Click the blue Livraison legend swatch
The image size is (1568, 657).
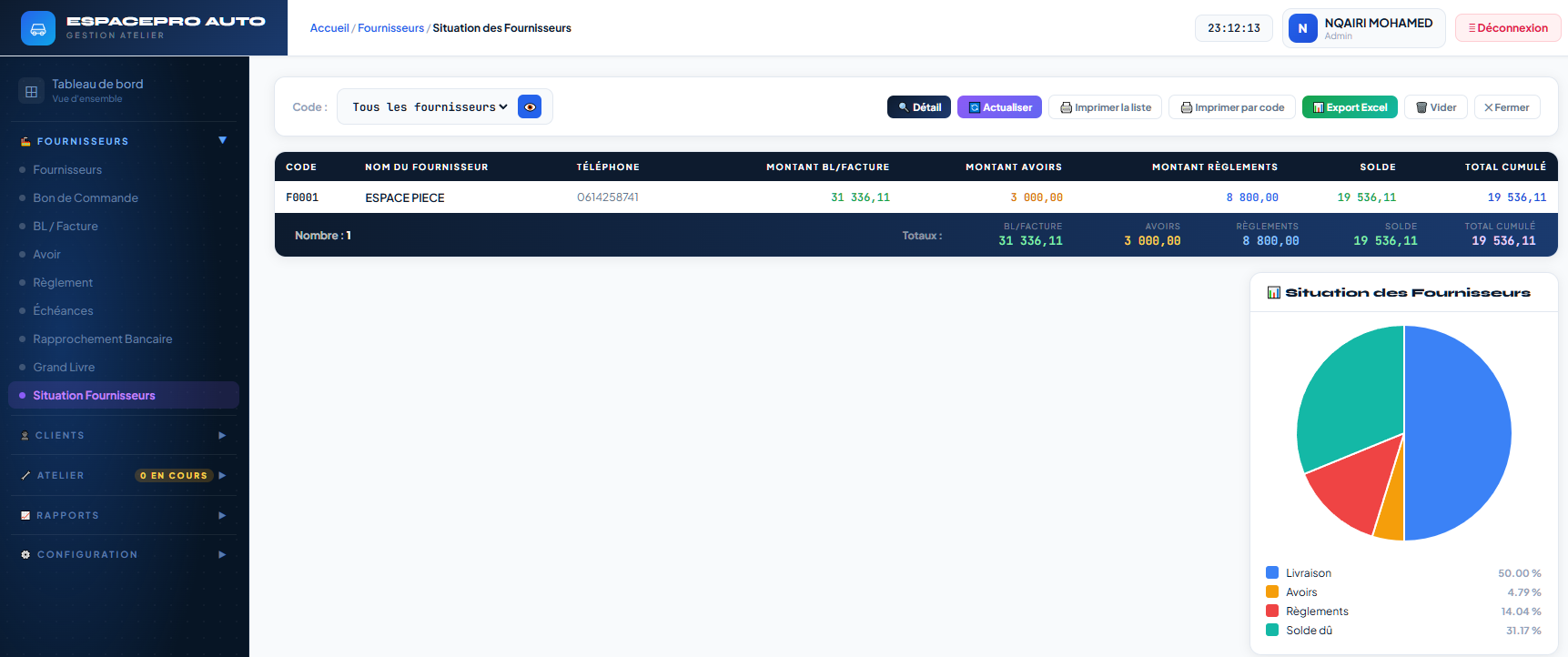coord(1272,572)
